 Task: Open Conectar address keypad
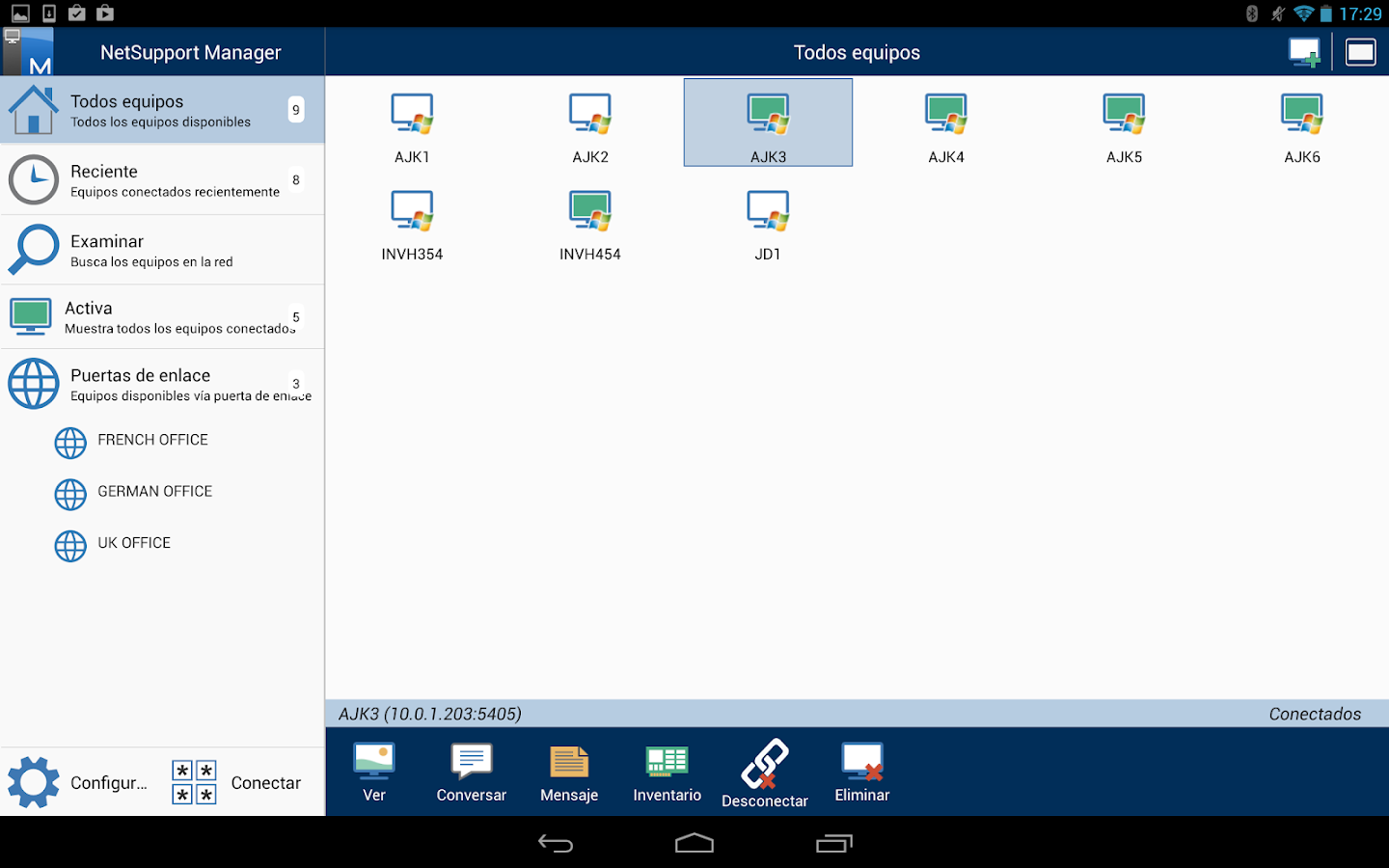point(194,781)
